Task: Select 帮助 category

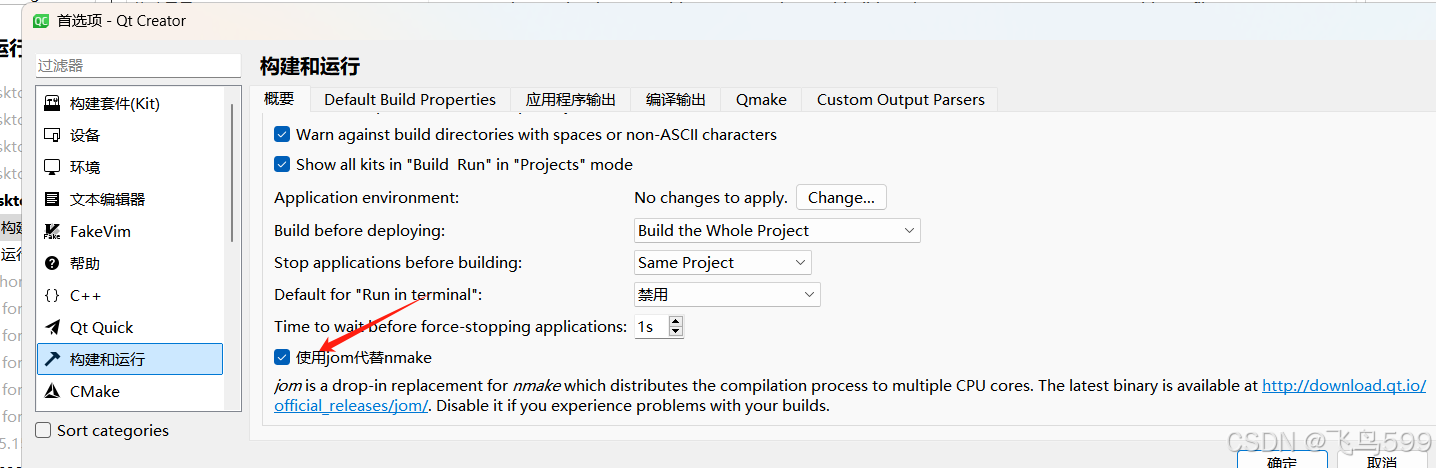Action: point(130,263)
